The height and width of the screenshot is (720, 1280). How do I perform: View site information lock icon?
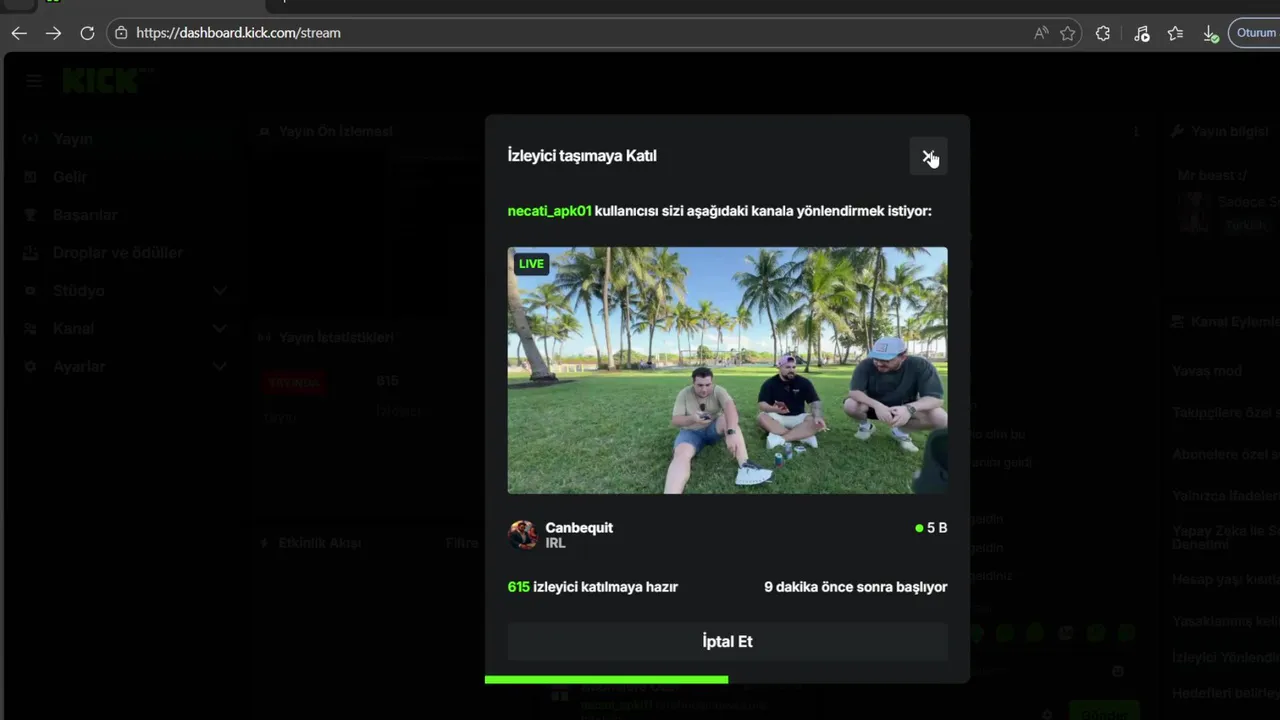[x=121, y=33]
